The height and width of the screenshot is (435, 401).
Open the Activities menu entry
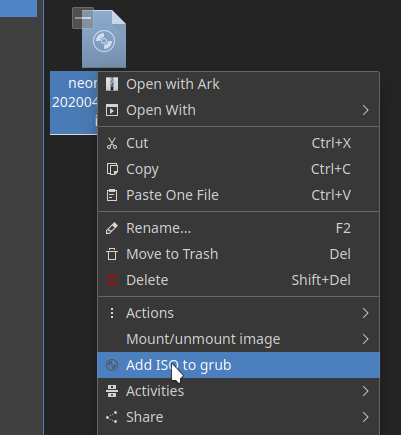click(238, 391)
